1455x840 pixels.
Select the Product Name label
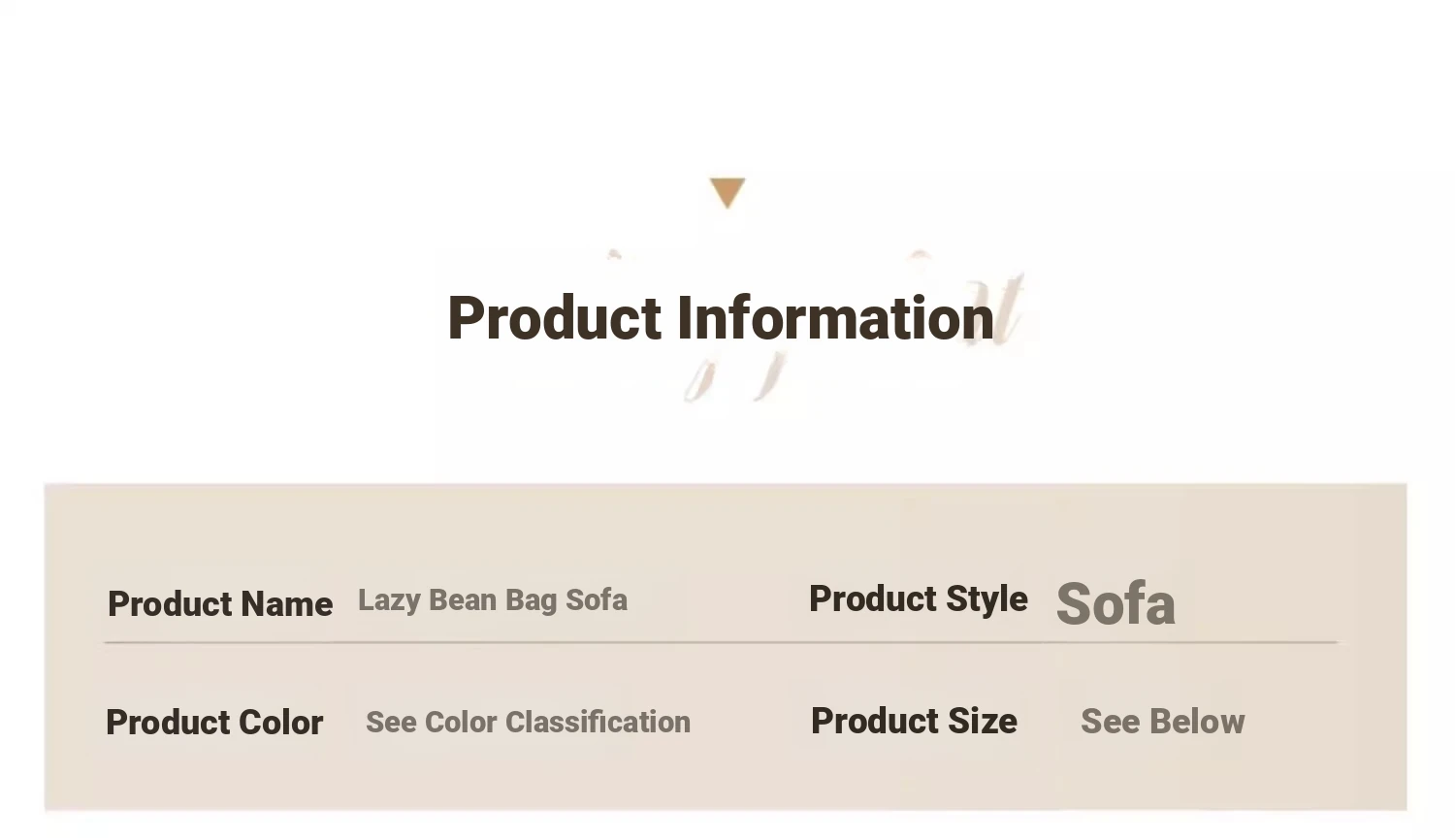click(220, 603)
